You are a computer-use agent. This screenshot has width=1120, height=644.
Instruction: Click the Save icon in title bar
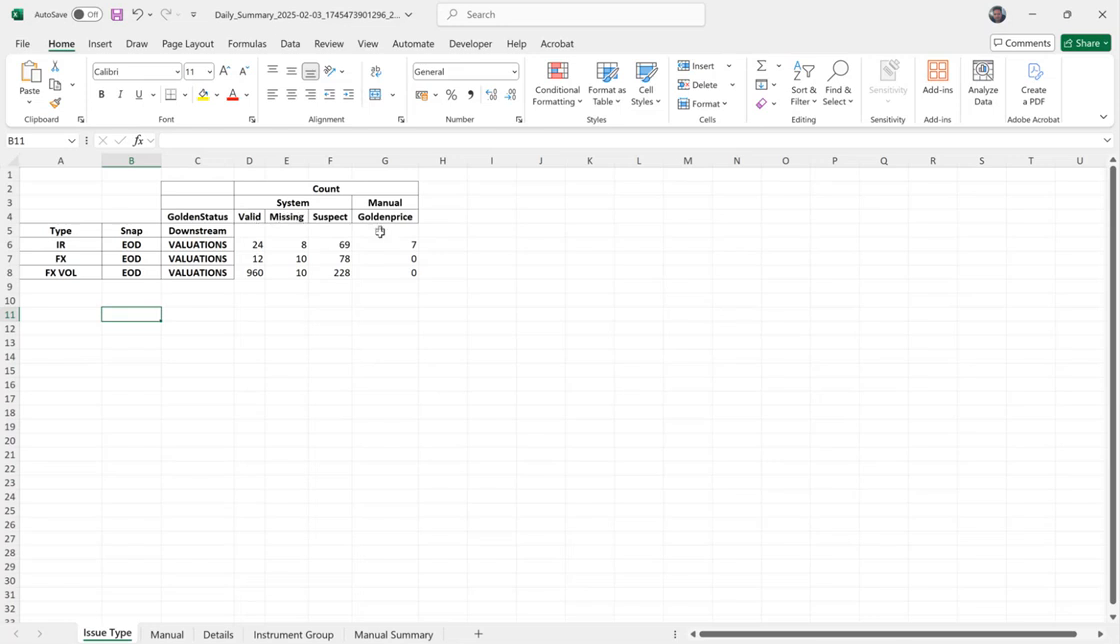pyautogui.click(x=117, y=14)
